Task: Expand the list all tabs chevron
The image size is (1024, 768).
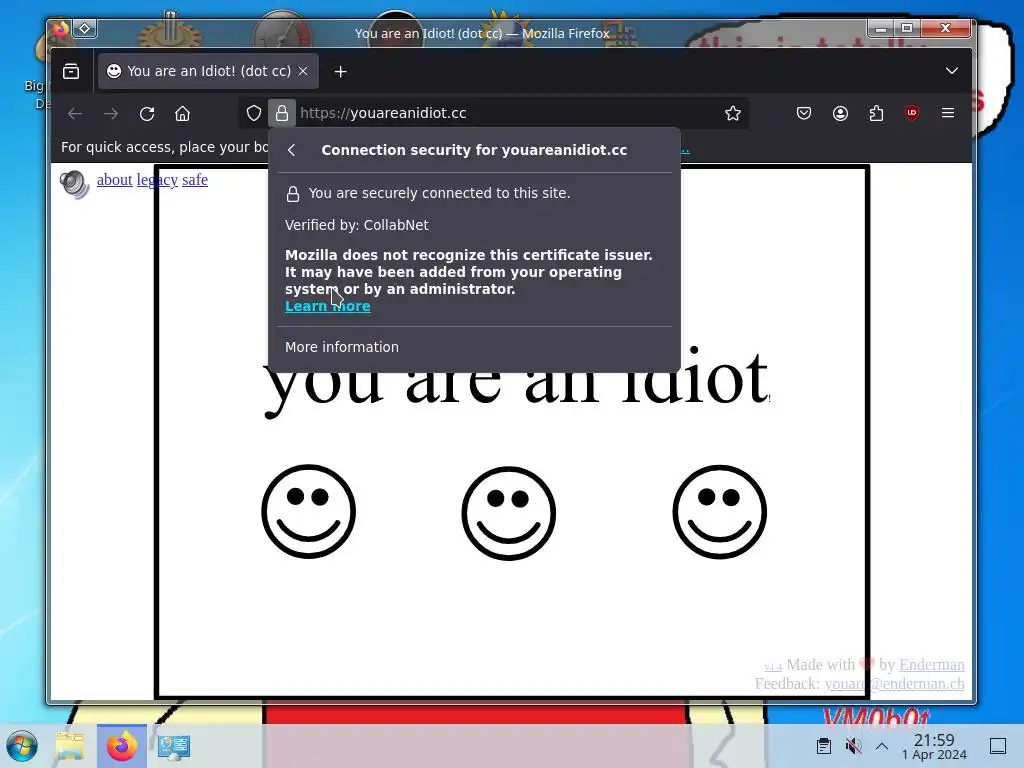Action: point(952,71)
